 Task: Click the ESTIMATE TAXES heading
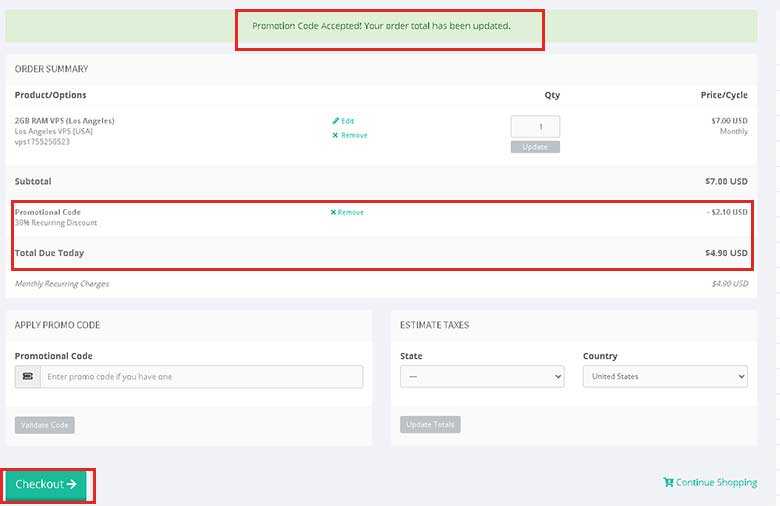435,325
